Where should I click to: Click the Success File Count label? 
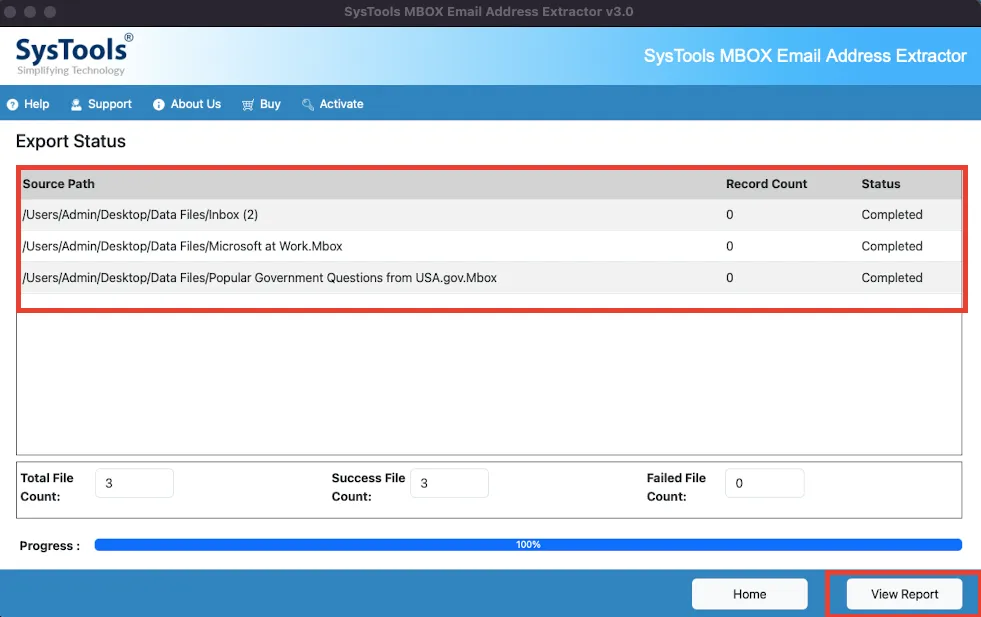click(369, 487)
